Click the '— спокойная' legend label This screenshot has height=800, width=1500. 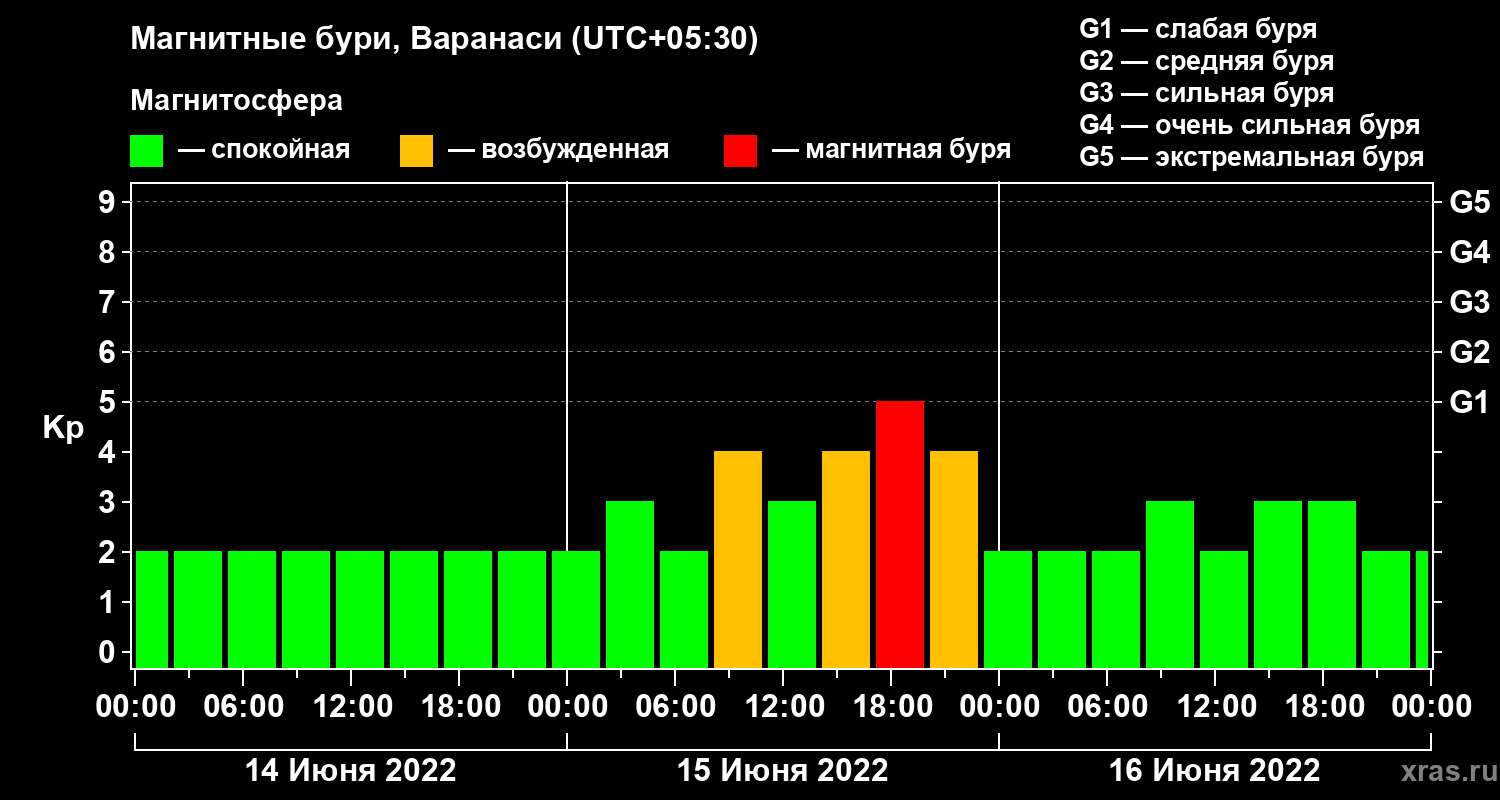coord(264,151)
